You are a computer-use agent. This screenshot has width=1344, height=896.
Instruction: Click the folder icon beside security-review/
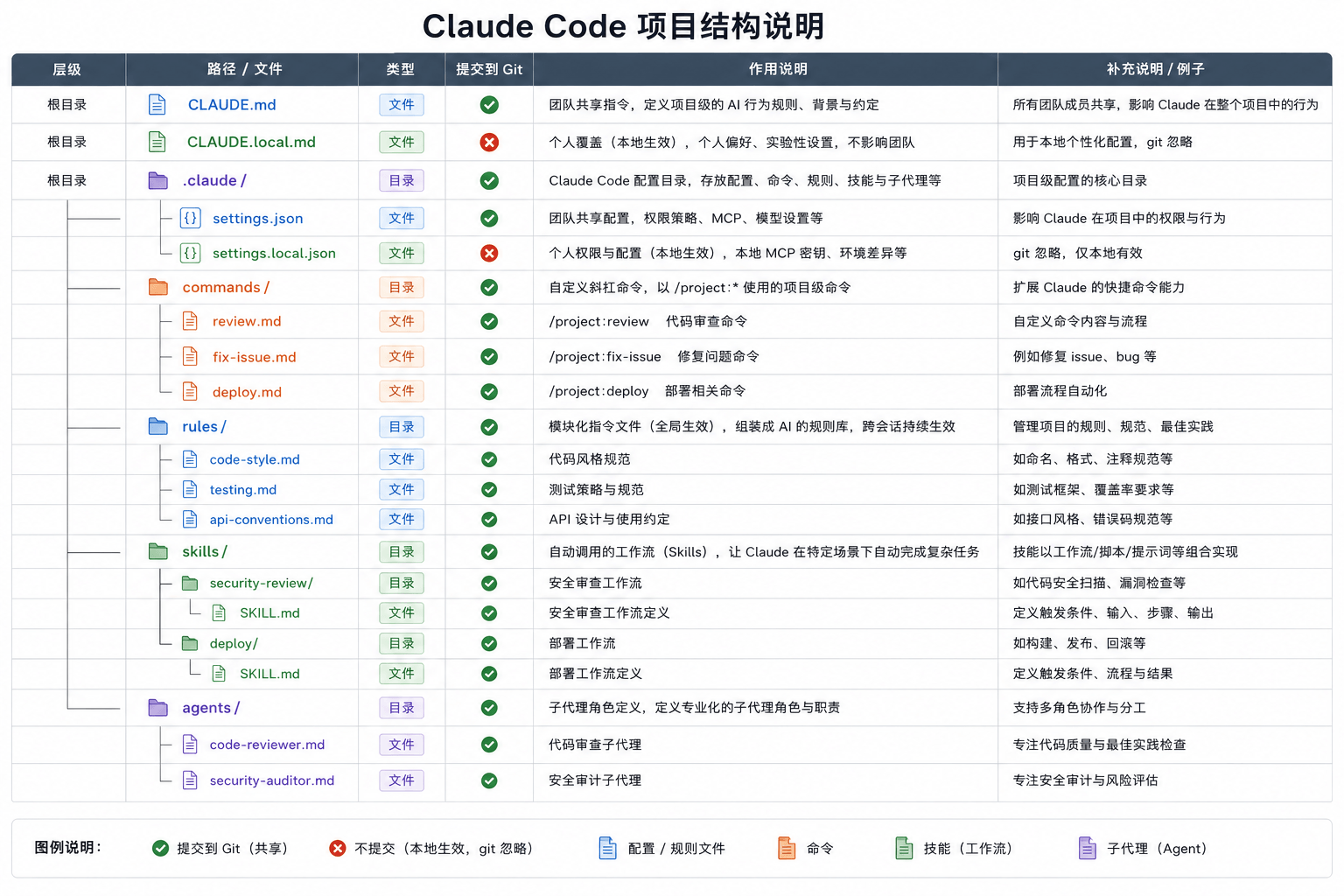(190, 583)
